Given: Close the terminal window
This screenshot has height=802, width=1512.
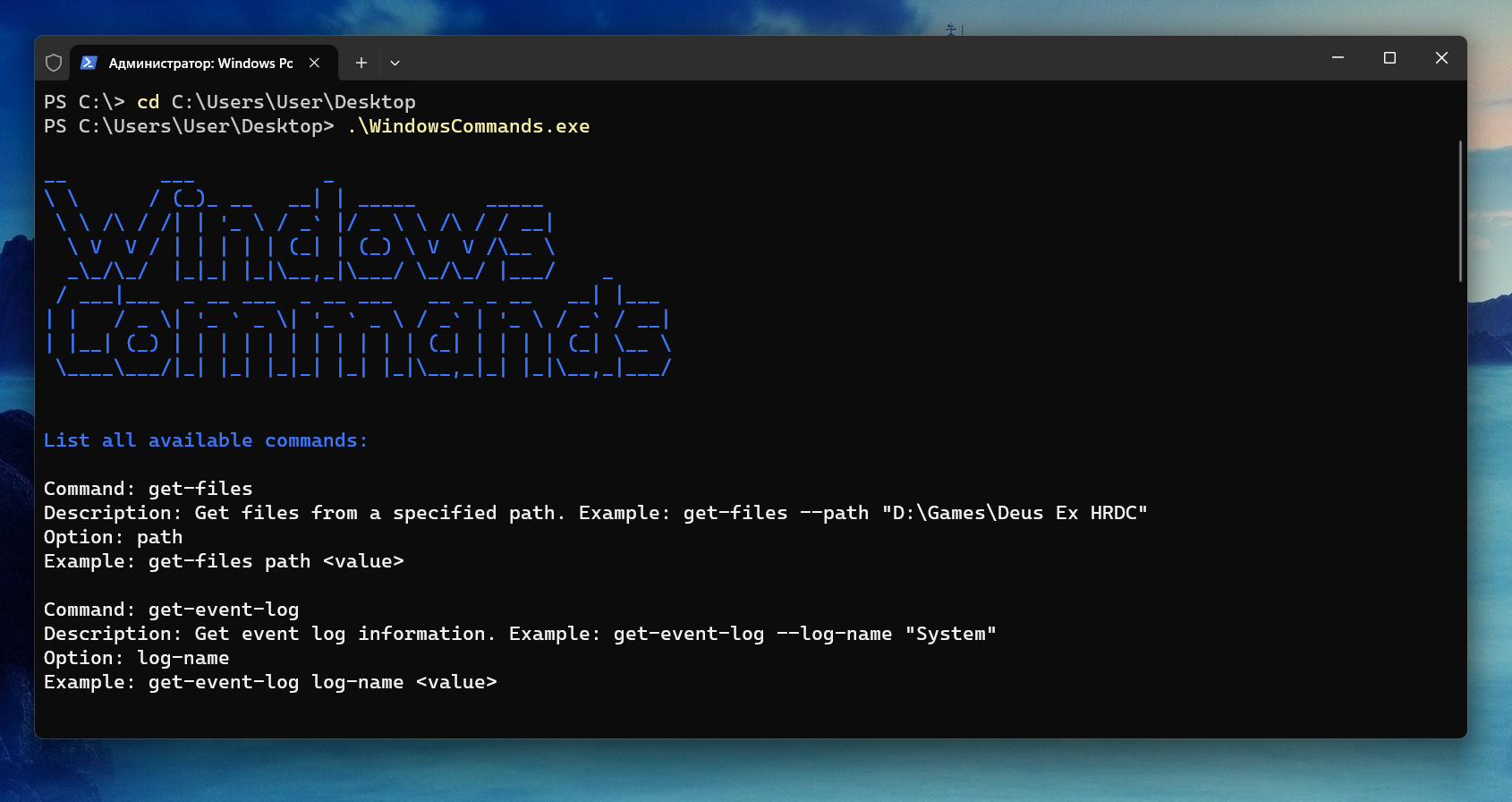Looking at the screenshot, I should (1441, 57).
